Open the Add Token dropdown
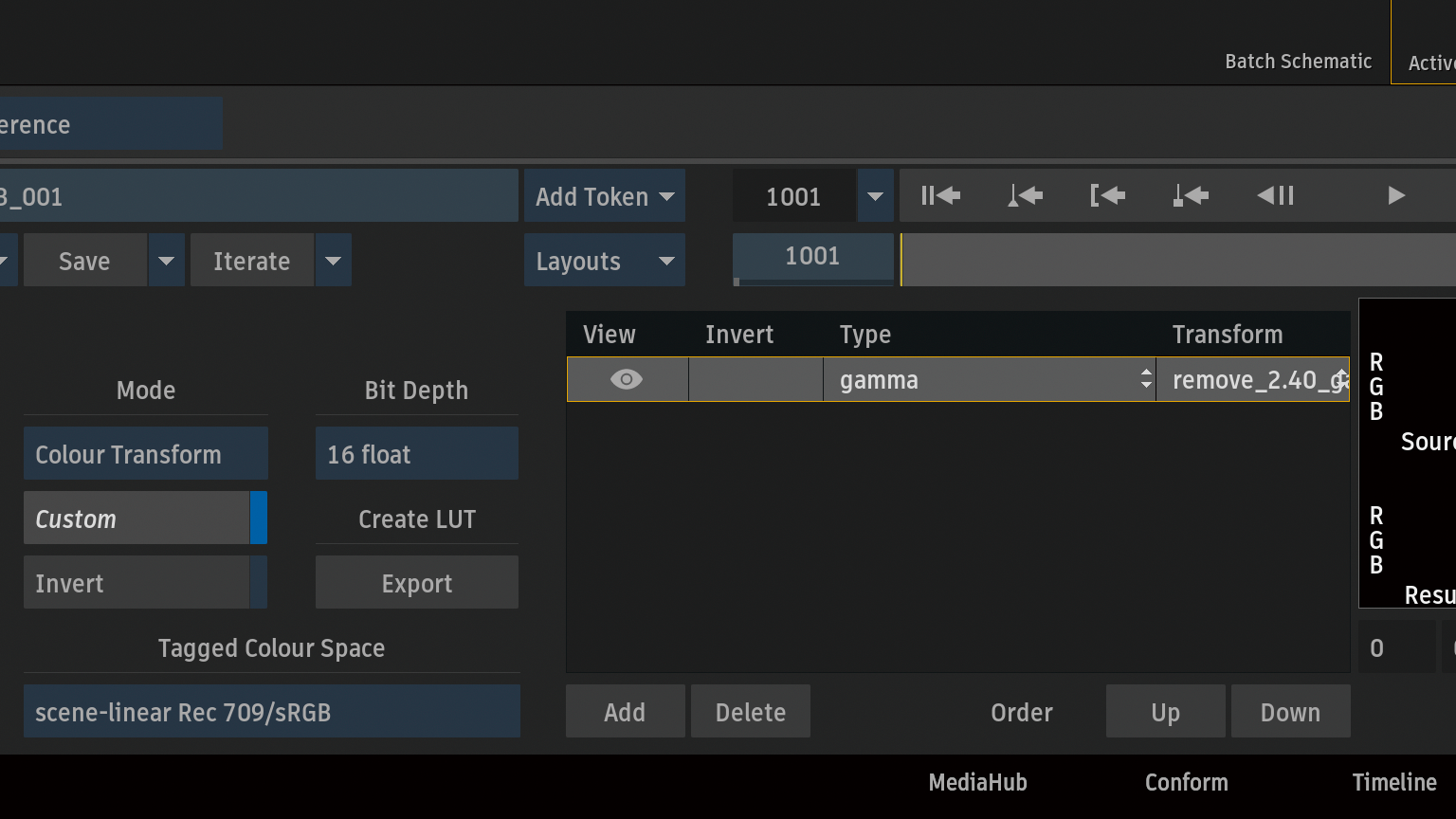This screenshot has height=819, width=1456. point(604,196)
